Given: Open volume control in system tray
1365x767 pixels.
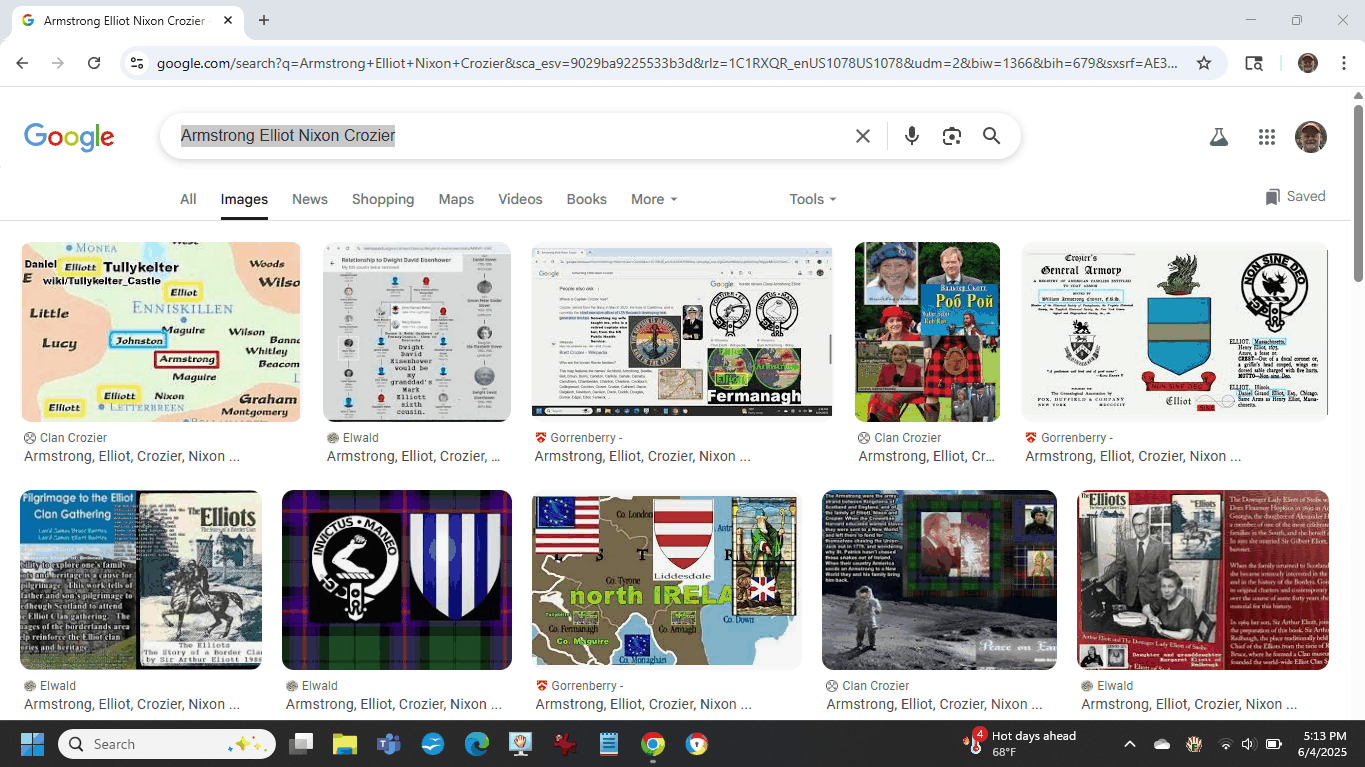Looking at the screenshot, I should (x=1248, y=744).
